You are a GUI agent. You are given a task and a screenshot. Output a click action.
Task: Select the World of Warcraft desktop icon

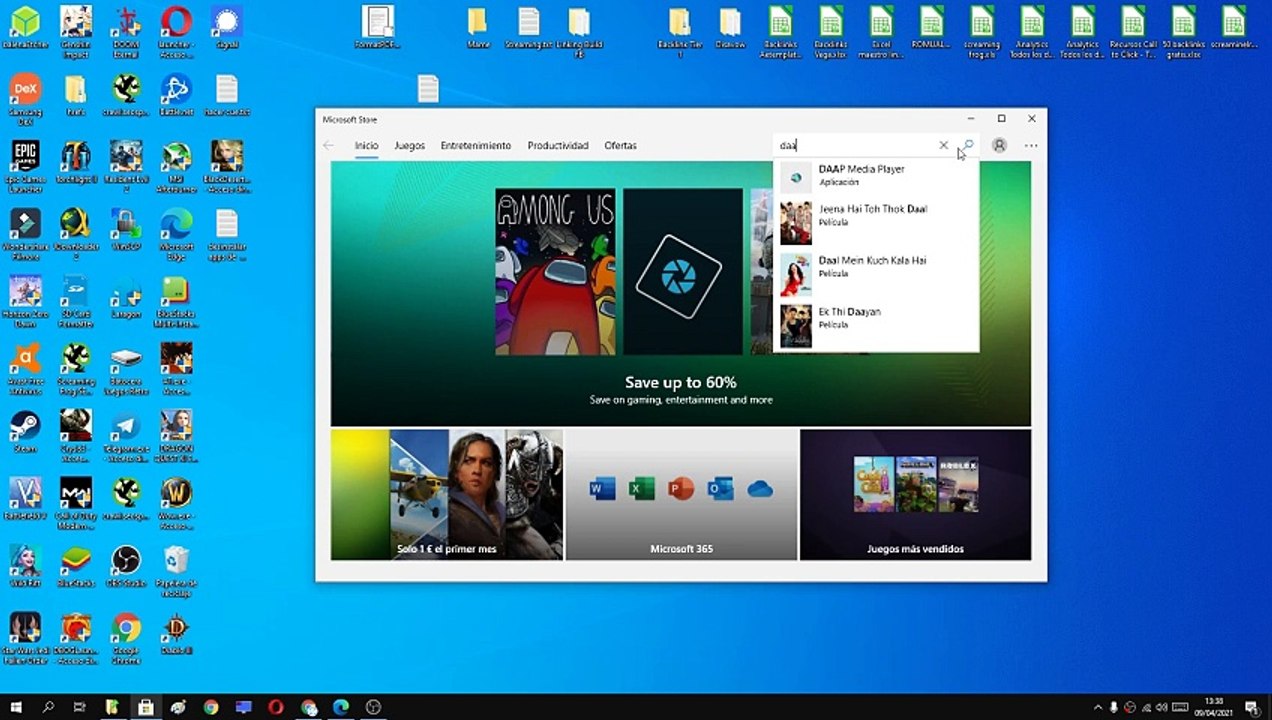pos(176,503)
